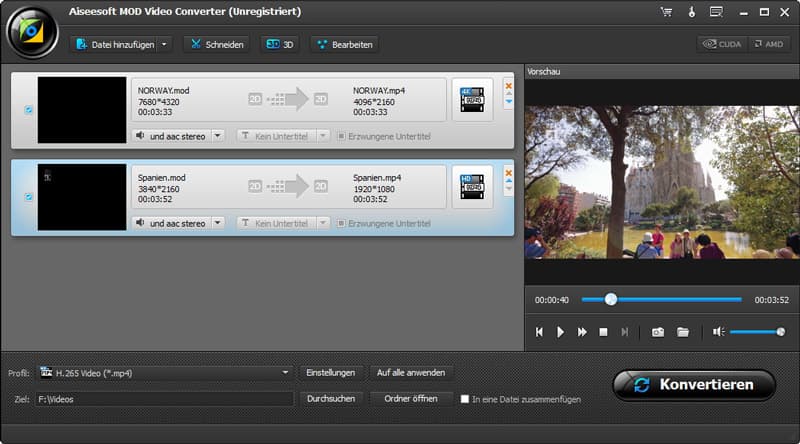This screenshot has height=444, width=800.
Task: Click Auf alle anwenden button
Action: [411, 373]
